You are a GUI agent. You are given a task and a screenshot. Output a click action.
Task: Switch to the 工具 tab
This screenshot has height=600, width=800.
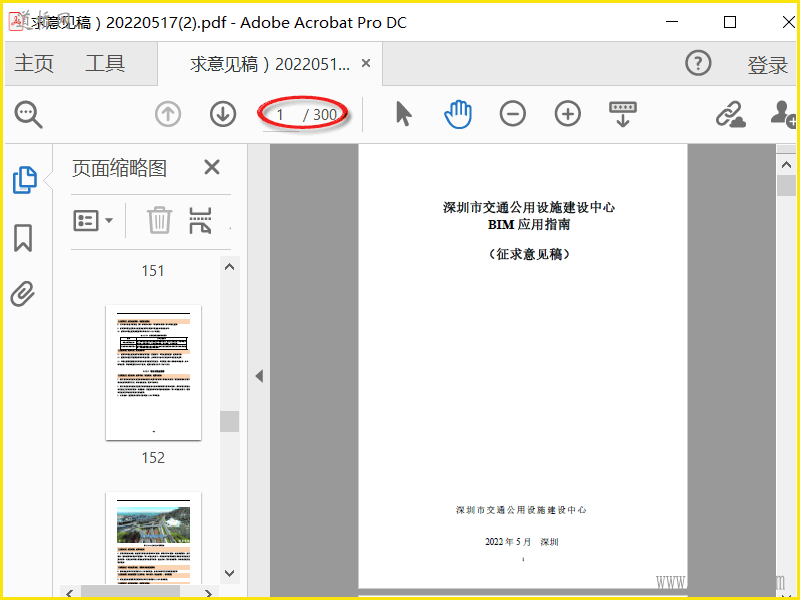pyautogui.click(x=105, y=64)
